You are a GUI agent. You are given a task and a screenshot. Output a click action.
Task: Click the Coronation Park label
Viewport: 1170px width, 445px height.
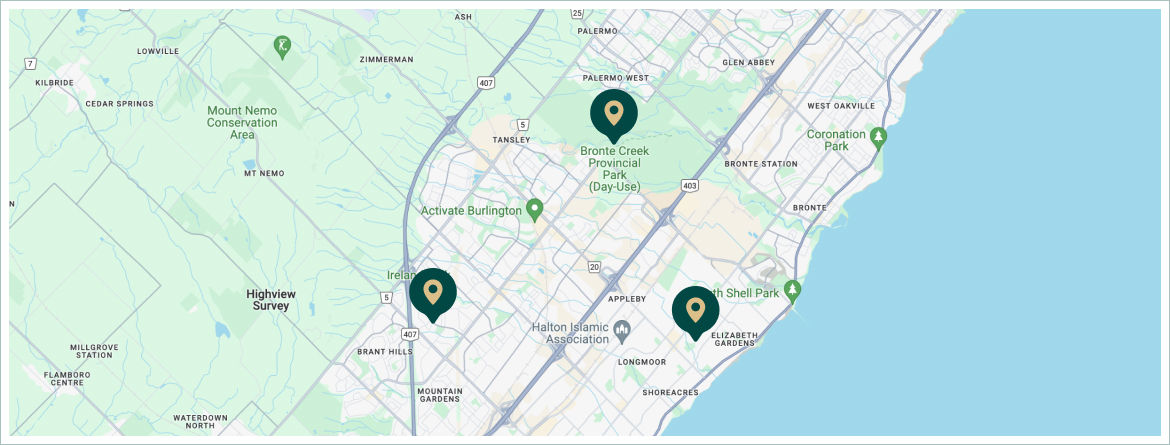click(836, 140)
